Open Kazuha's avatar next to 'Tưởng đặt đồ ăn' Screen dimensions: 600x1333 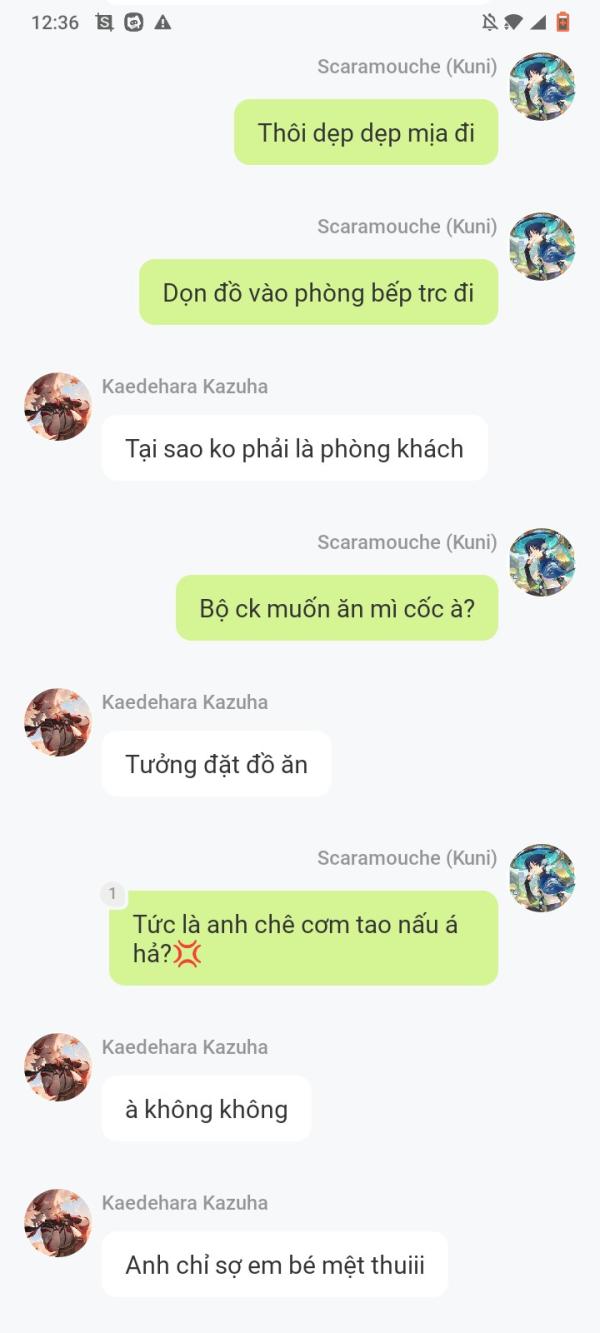click(x=58, y=722)
